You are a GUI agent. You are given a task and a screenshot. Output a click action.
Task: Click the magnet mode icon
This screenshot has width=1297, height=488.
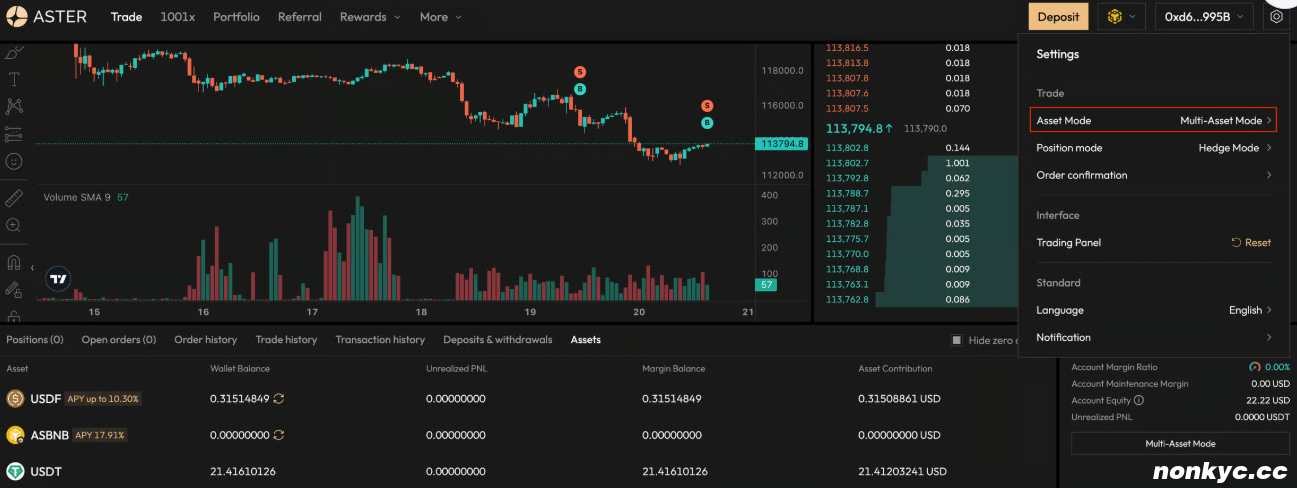pos(14,264)
